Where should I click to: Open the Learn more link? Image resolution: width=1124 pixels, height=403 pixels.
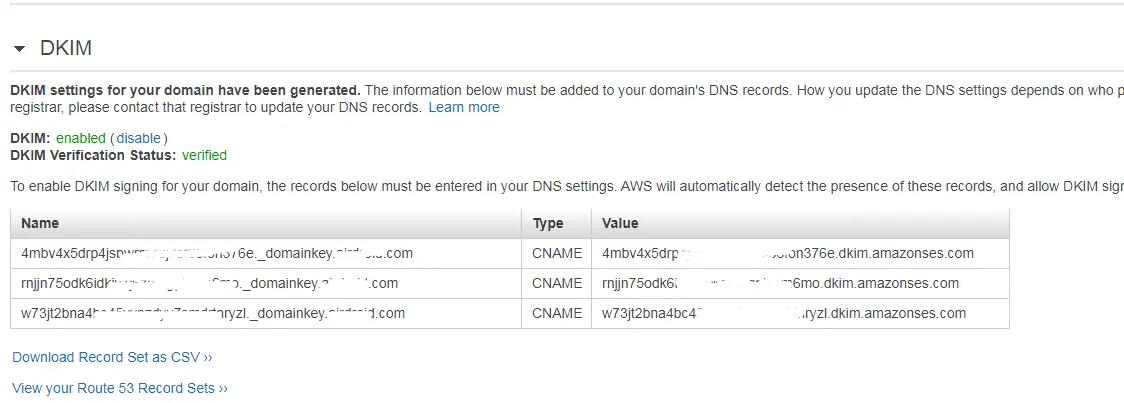464,108
